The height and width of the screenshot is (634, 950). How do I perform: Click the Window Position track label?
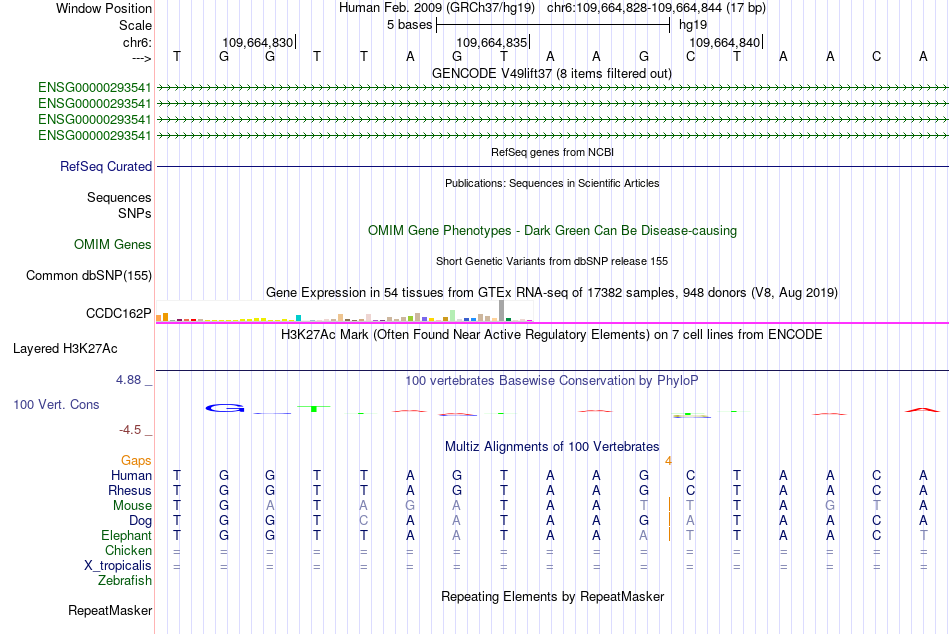[x=104, y=8]
